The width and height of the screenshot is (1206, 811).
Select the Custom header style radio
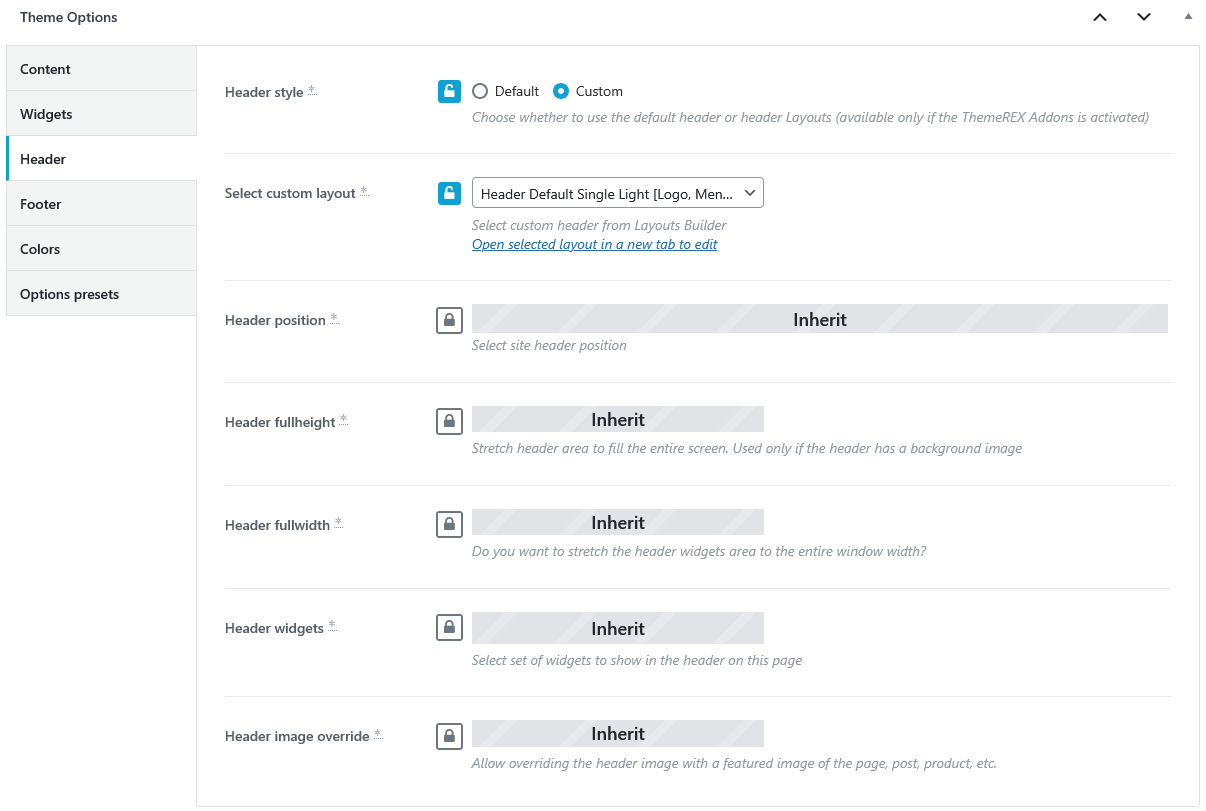click(x=561, y=91)
